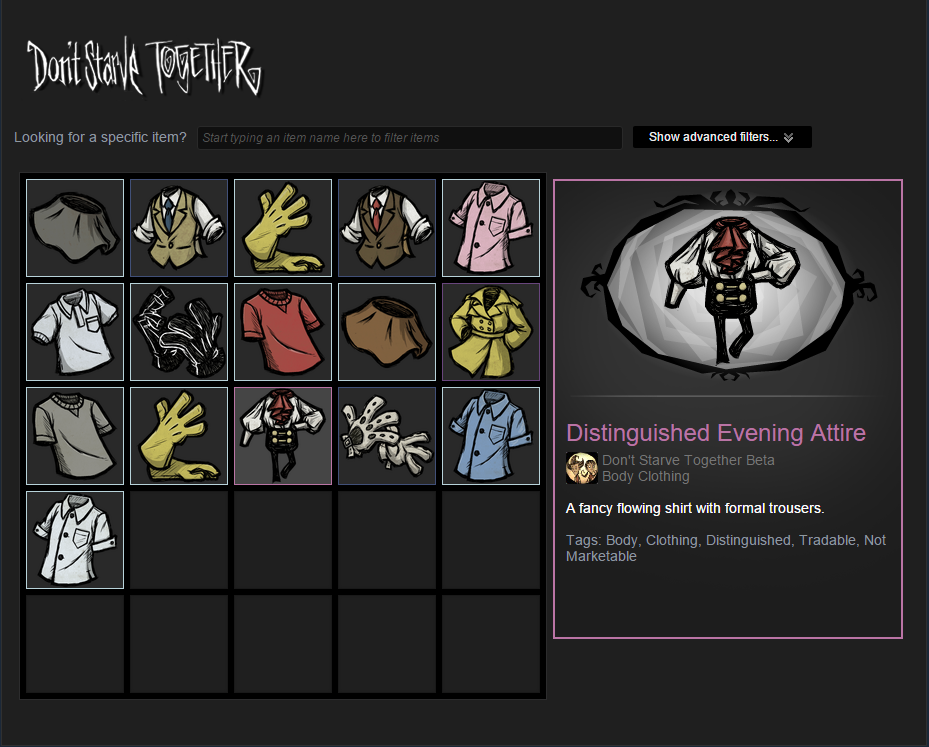929x747 pixels.
Task: Click the Don't Starve Together Beta game icon
Action: [581, 468]
